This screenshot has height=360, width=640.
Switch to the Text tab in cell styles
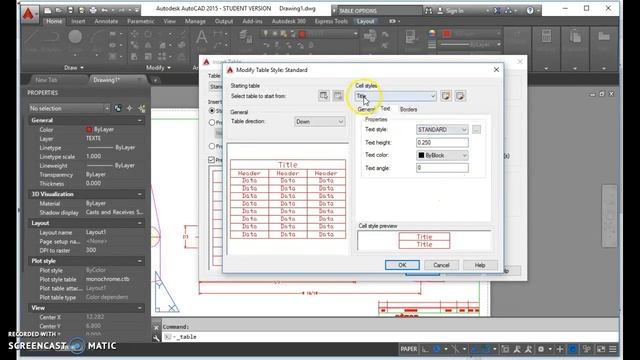pyautogui.click(x=385, y=109)
